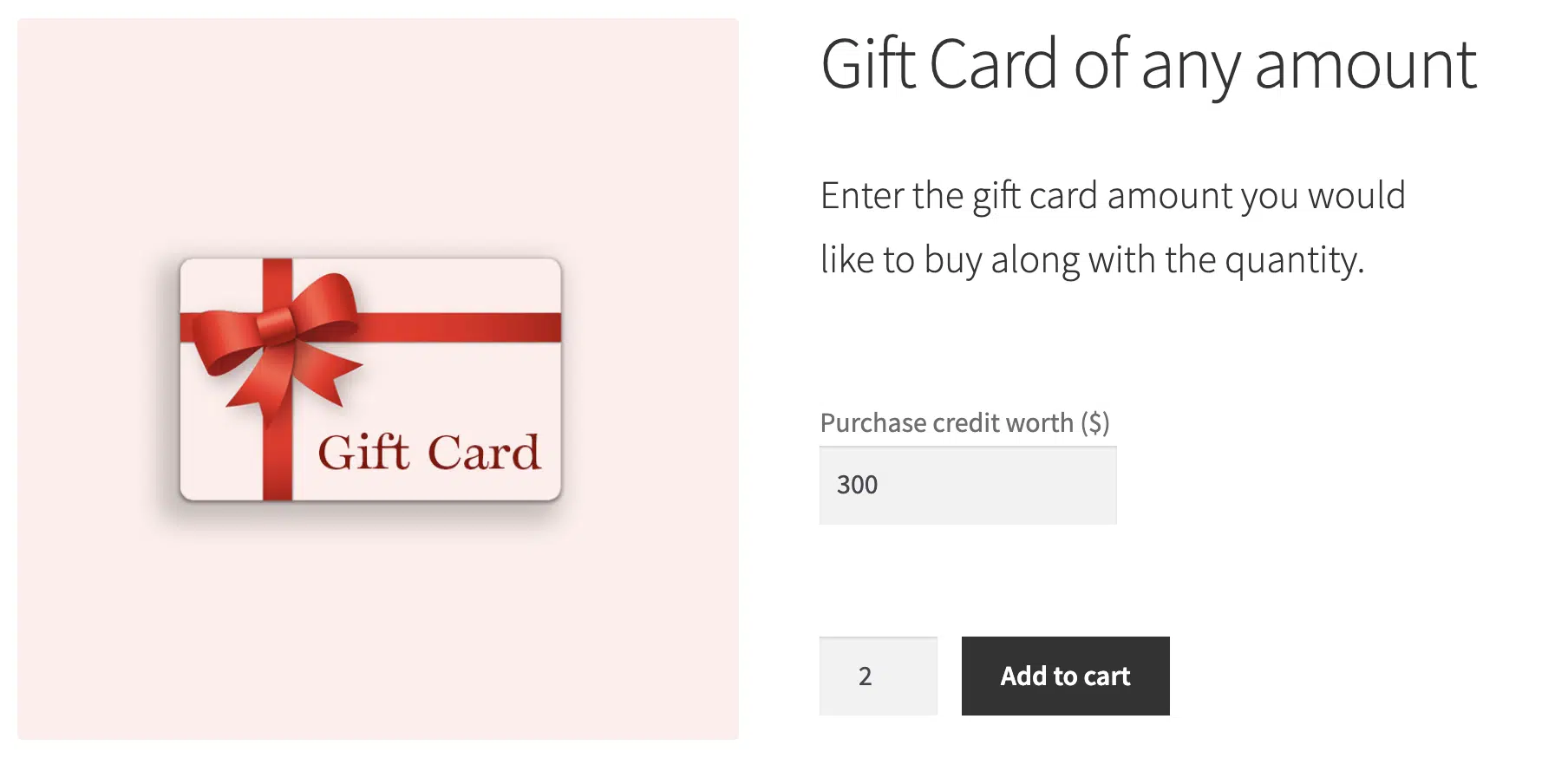Click the Add to cart button
1568x758 pixels.
click(1065, 676)
